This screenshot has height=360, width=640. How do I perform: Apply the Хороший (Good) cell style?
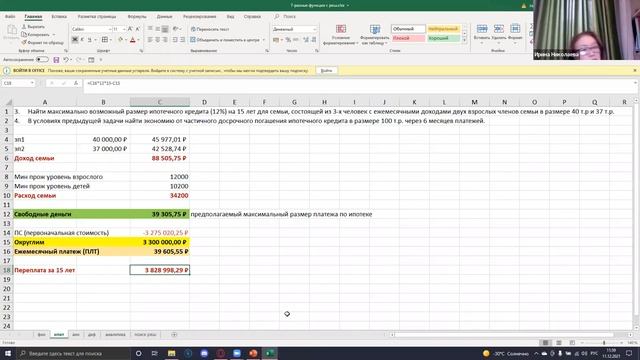pos(443,38)
